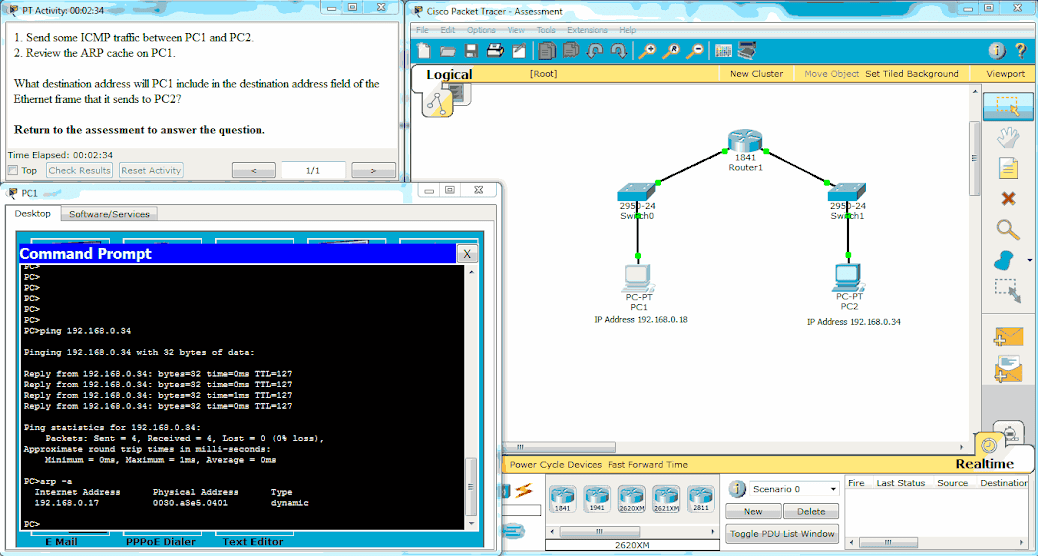
Task: Click the New scenario button
Action: point(753,511)
